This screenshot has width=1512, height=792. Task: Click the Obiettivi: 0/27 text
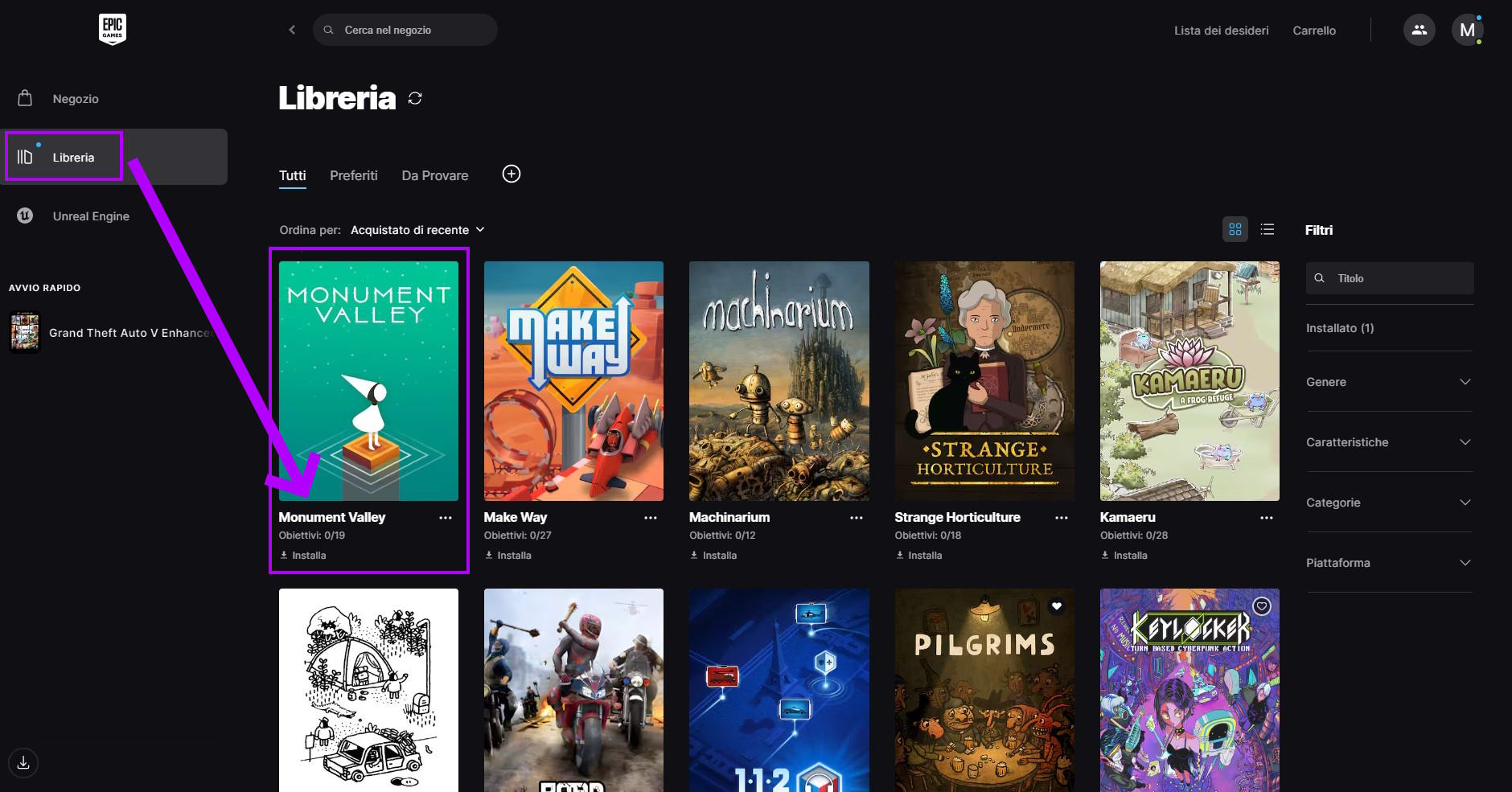click(x=518, y=536)
